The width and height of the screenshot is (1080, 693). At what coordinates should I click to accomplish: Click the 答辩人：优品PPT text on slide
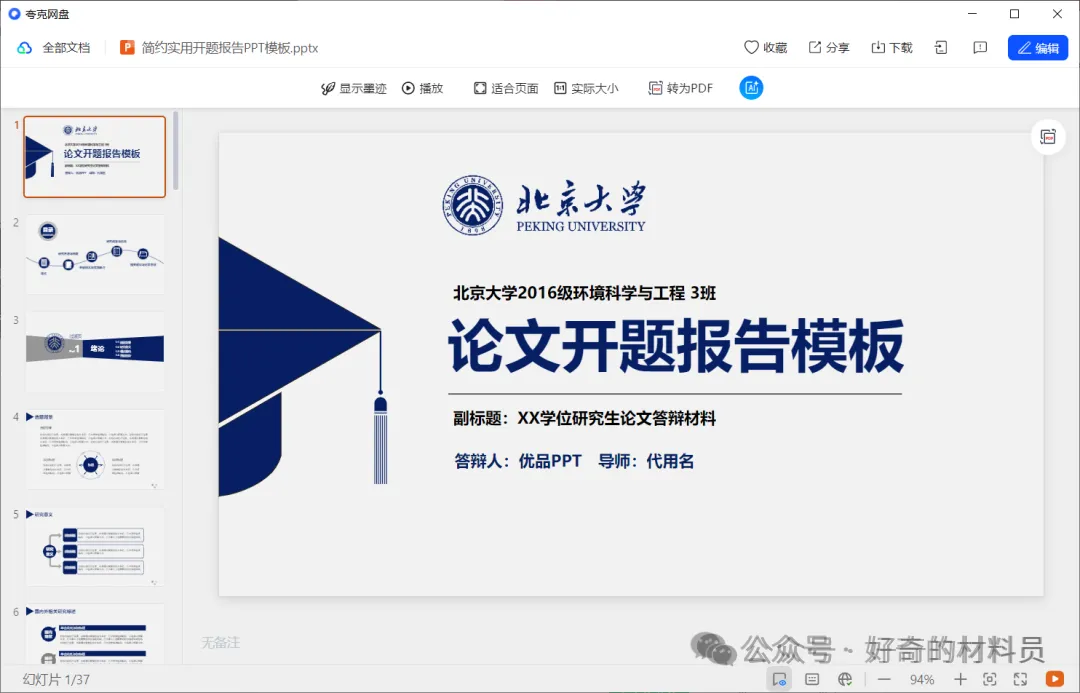[518, 461]
